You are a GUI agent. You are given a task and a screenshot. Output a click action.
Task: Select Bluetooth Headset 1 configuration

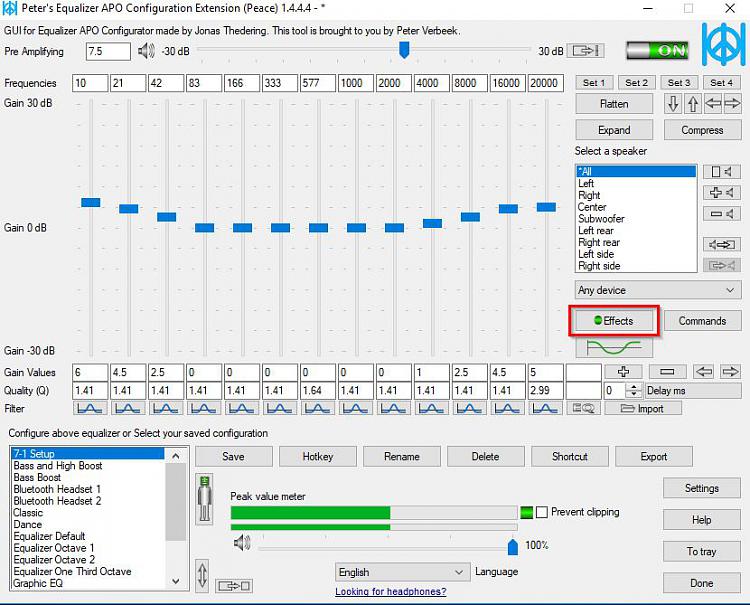pos(88,489)
